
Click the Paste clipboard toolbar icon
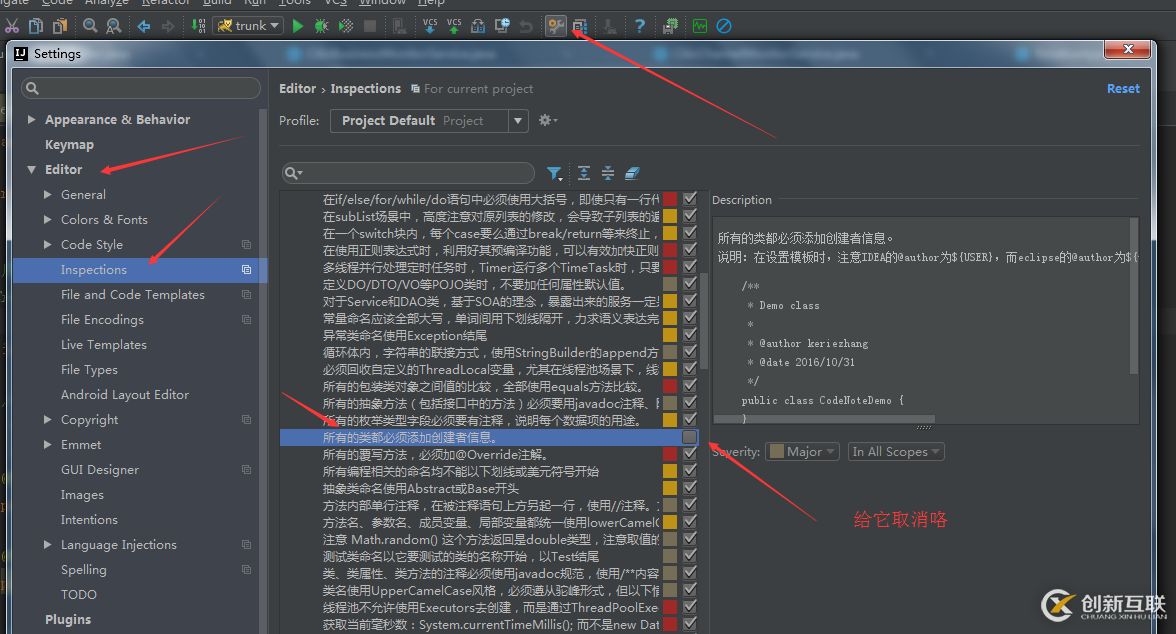60,26
